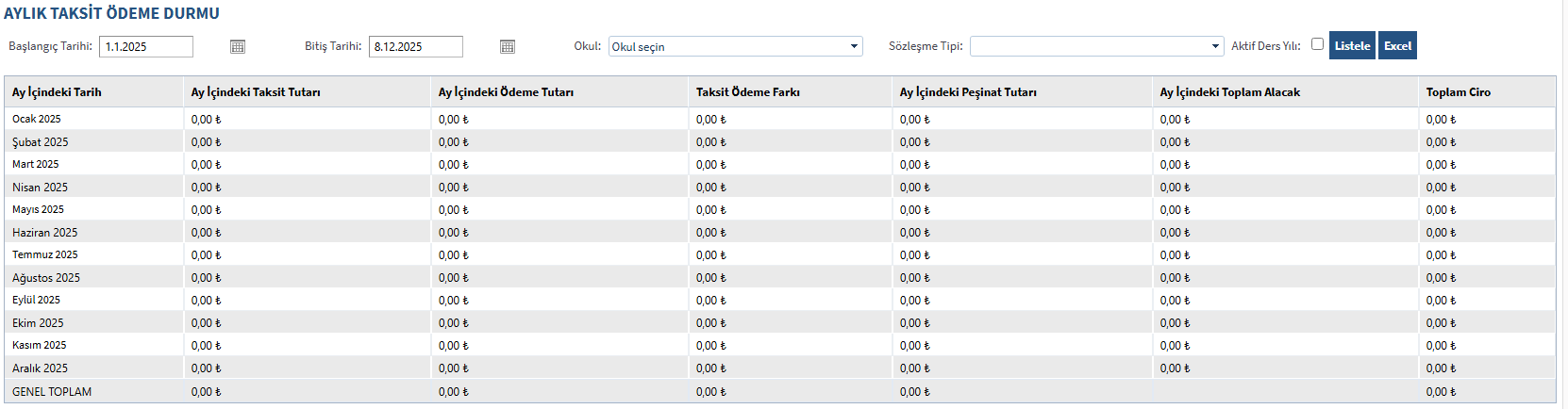This screenshot has height=409, width=1568.
Task: Select the Haziran 2025 row
Action: pos(45,233)
